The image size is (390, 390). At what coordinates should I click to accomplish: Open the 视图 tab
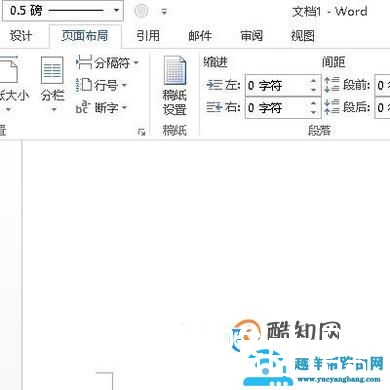[x=303, y=36]
